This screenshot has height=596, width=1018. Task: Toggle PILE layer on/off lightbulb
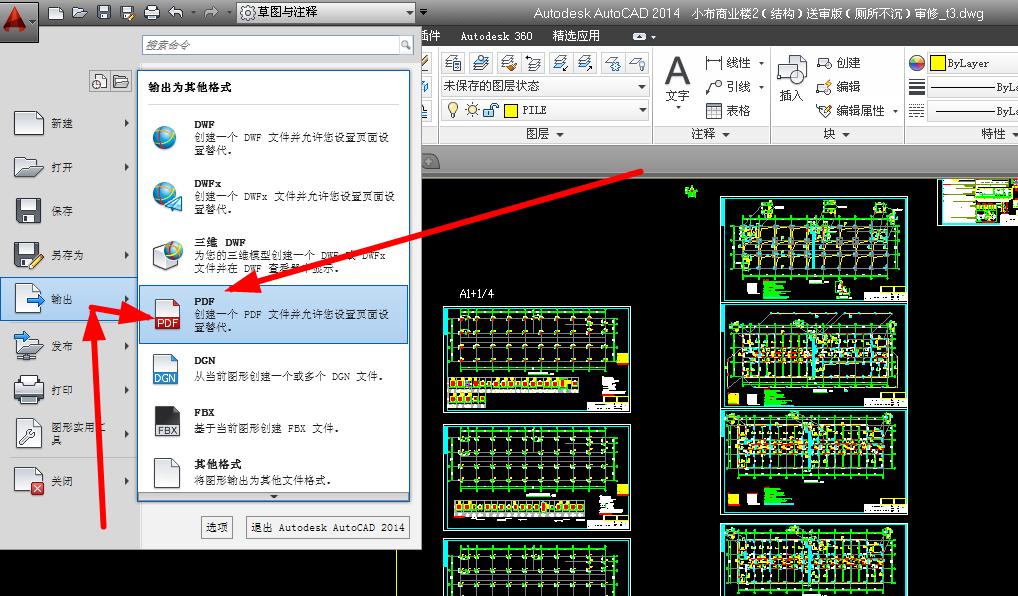coord(453,110)
